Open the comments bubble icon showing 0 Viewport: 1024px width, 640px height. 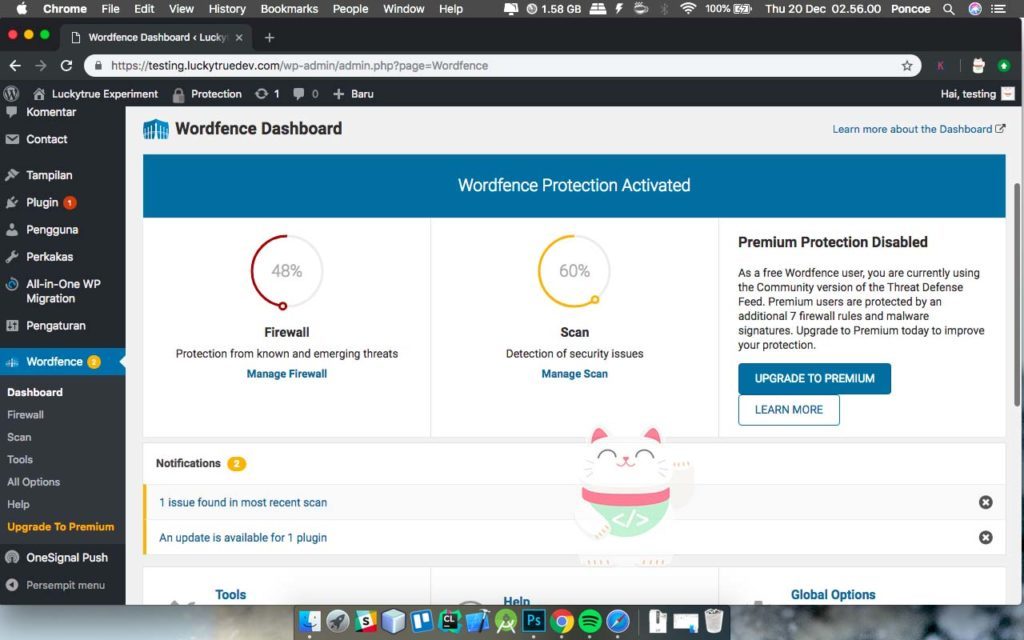coord(306,94)
